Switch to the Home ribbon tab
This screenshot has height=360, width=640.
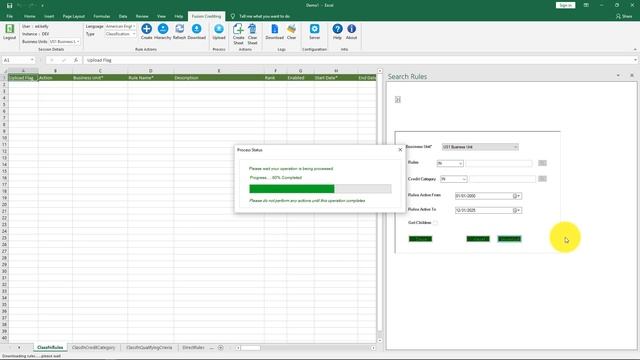[x=29, y=16]
